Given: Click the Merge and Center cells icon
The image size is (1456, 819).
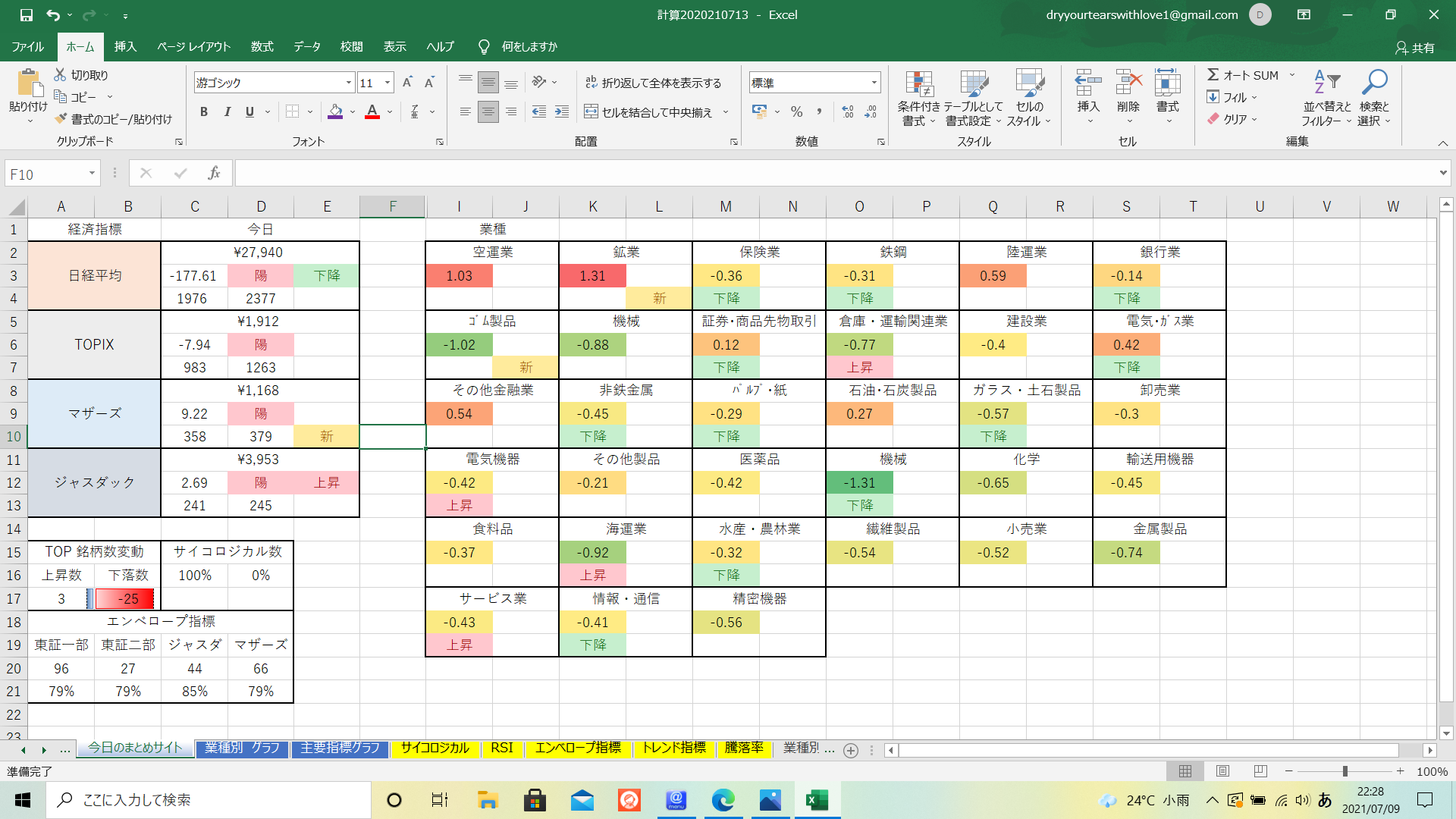Looking at the screenshot, I should (591, 112).
